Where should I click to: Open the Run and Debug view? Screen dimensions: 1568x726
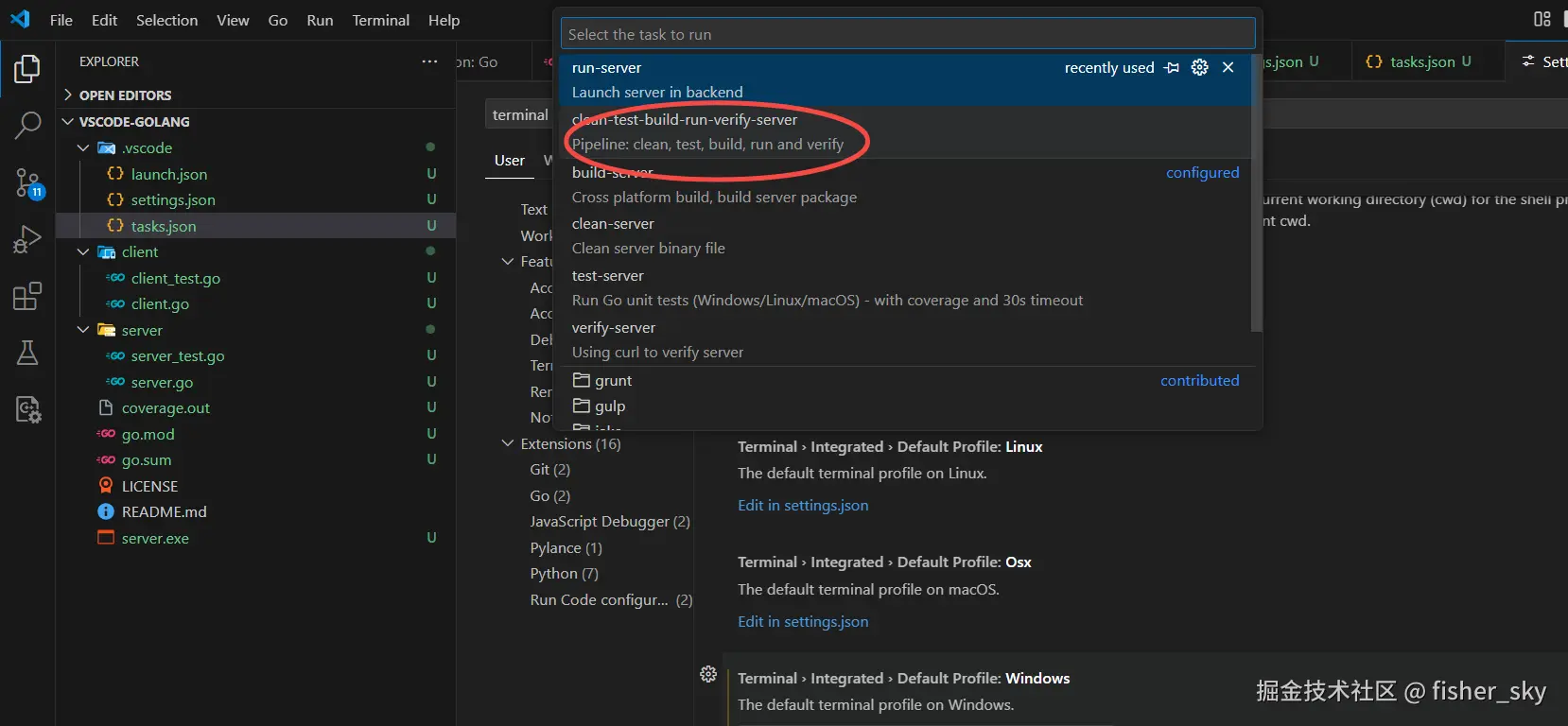point(27,239)
